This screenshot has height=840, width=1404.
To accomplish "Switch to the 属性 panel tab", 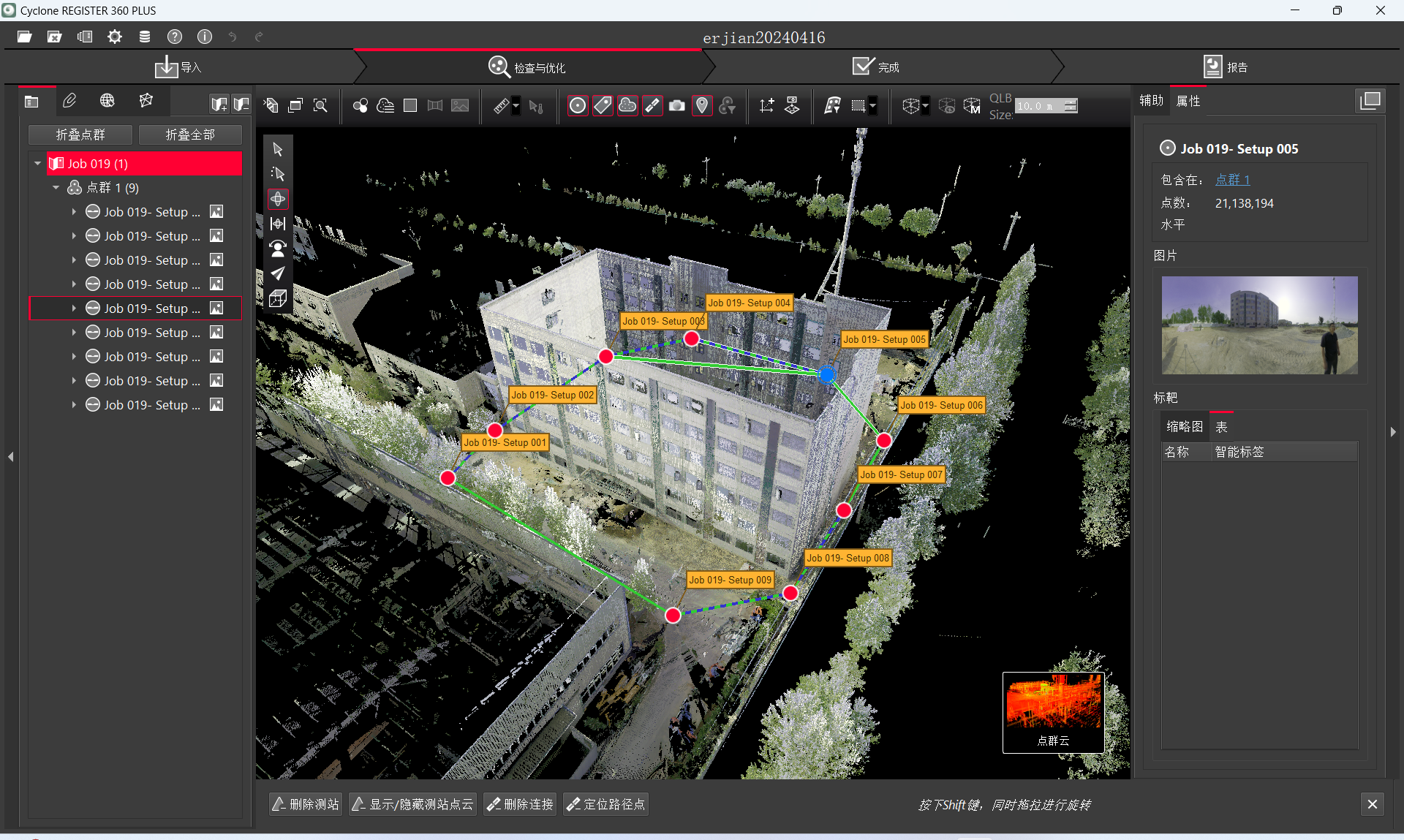I will [x=1188, y=101].
